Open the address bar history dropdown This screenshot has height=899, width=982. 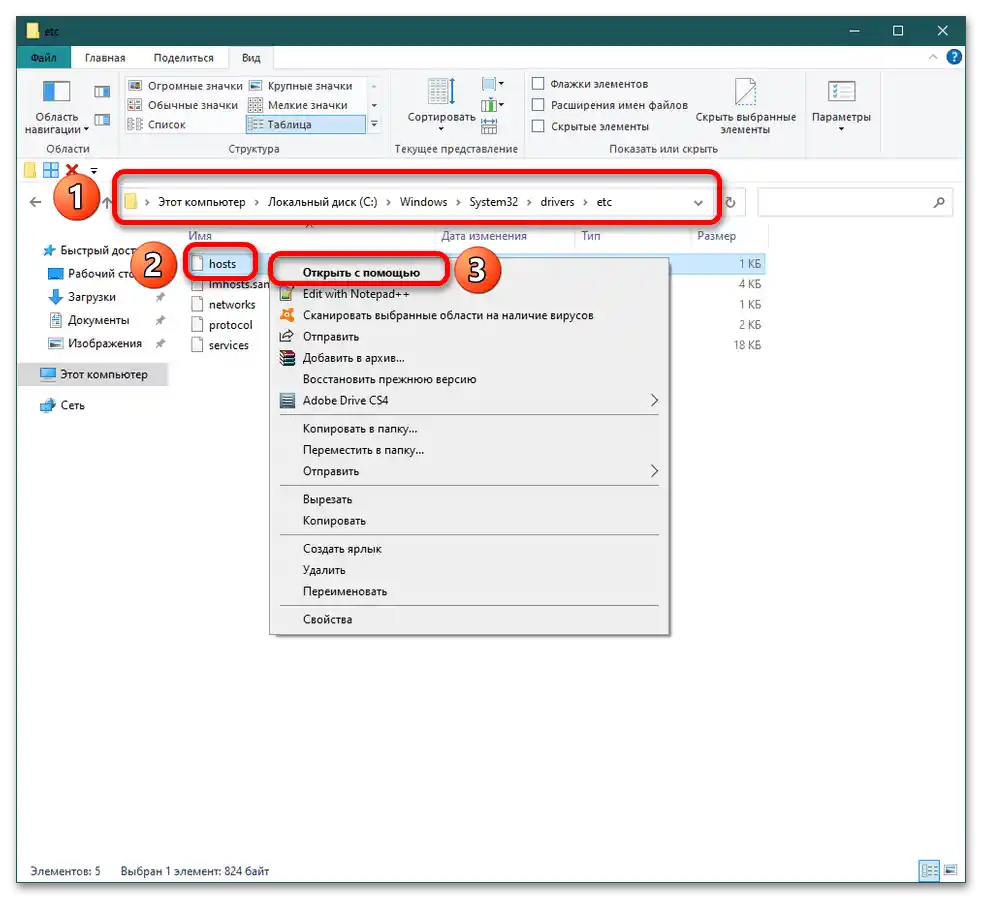pyautogui.click(x=698, y=202)
